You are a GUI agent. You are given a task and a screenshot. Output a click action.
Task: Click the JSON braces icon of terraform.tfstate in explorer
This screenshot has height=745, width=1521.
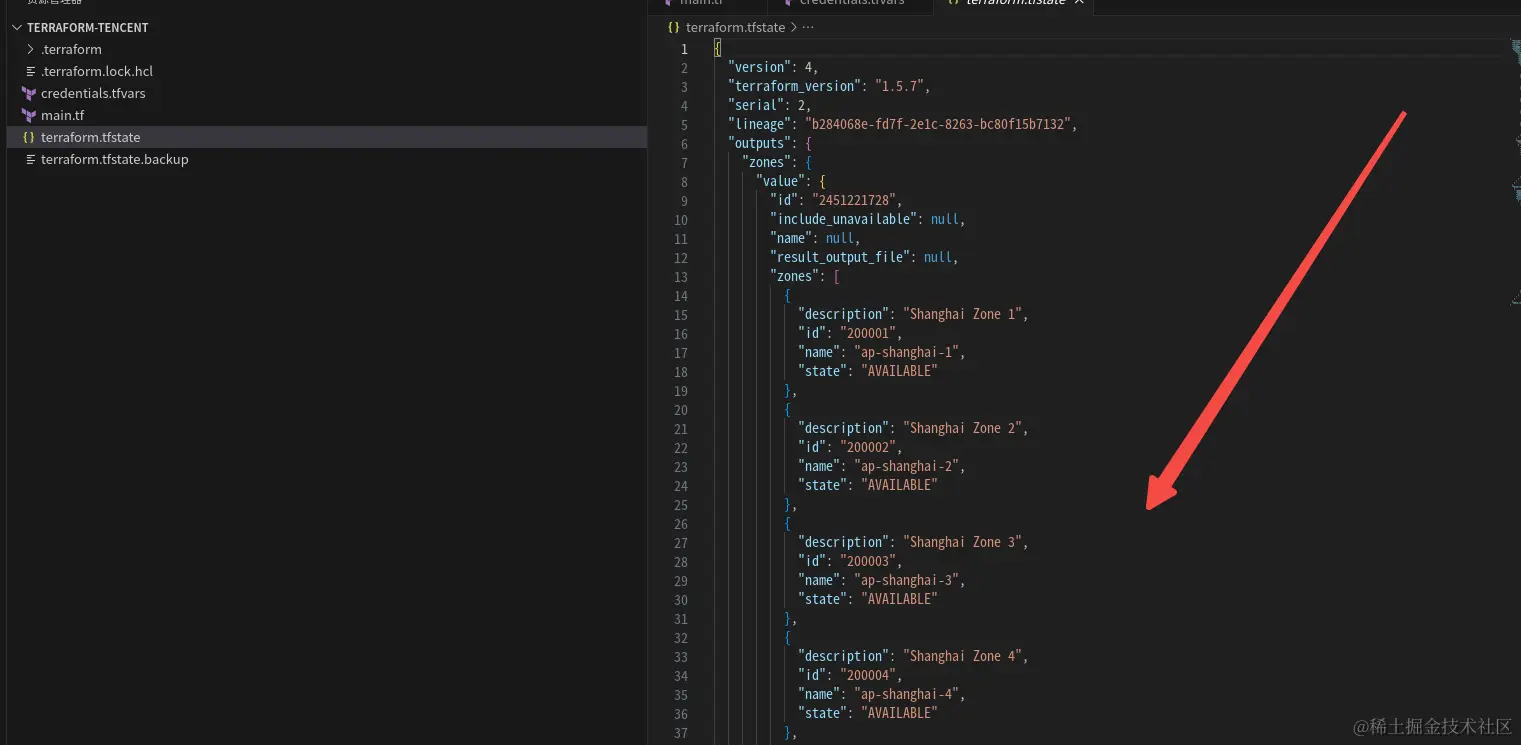29,137
